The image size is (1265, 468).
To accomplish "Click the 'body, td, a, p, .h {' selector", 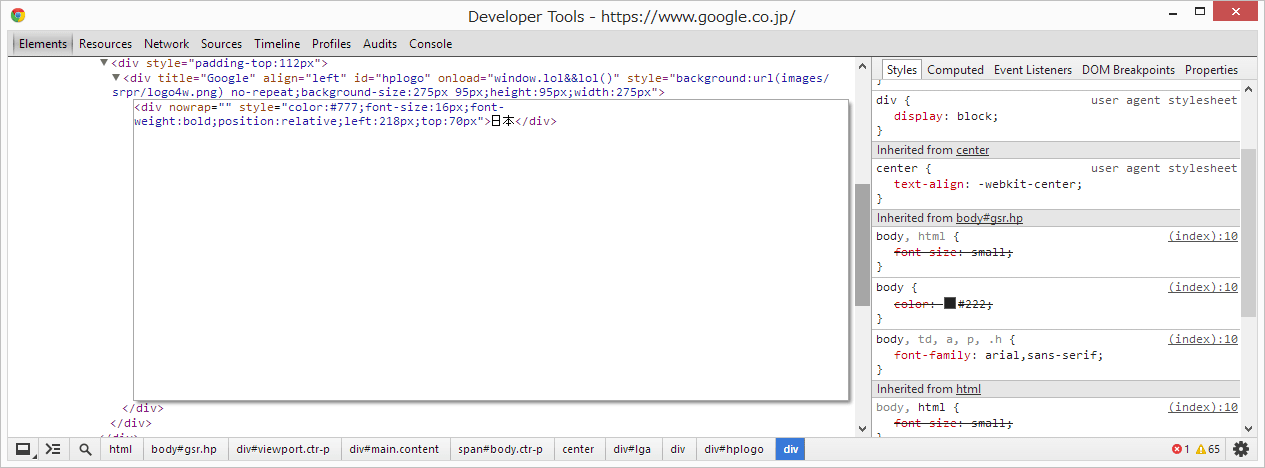I will [945, 339].
